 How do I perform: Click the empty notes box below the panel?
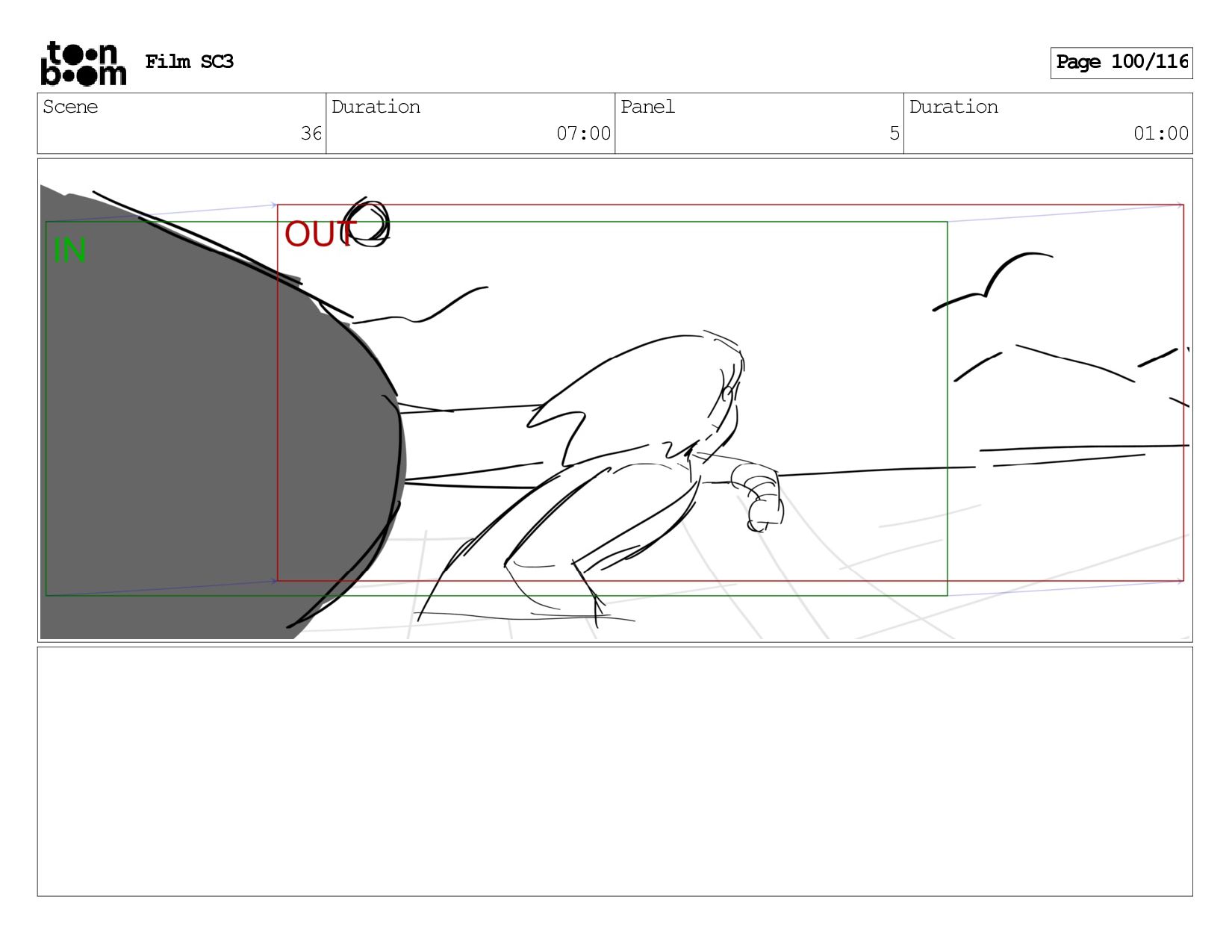click(615, 771)
